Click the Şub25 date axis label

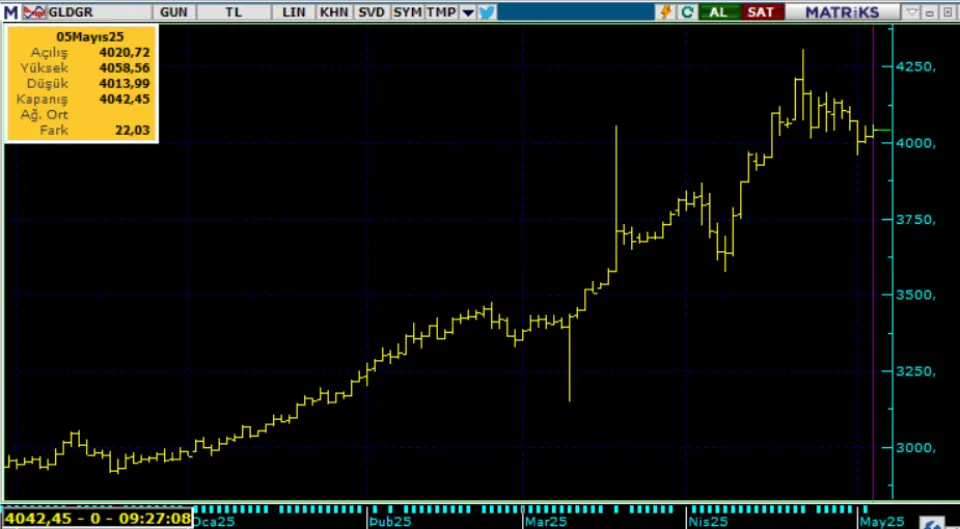390,521
